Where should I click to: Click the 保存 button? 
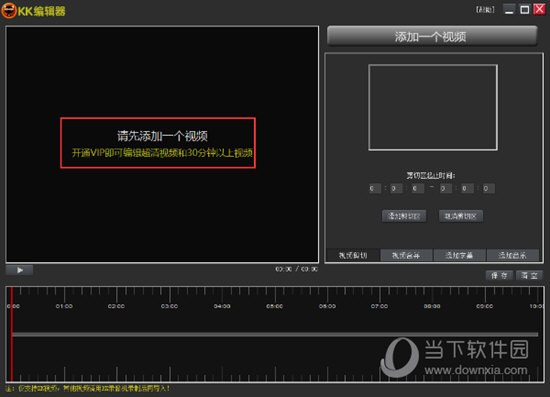pos(499,276)
